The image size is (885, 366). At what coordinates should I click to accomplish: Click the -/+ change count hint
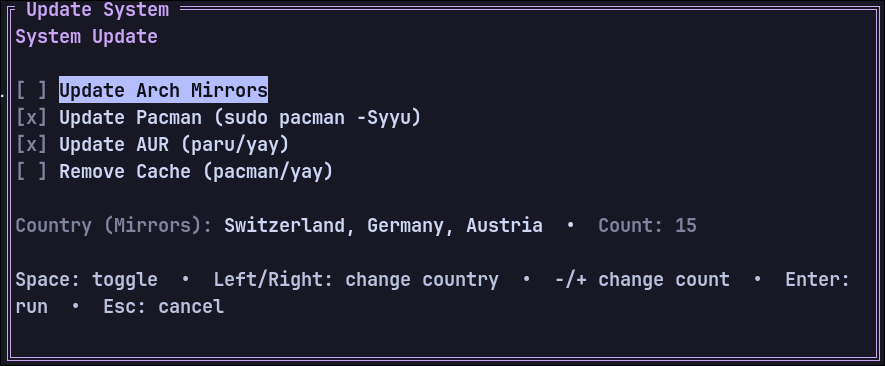click(642, 280)
